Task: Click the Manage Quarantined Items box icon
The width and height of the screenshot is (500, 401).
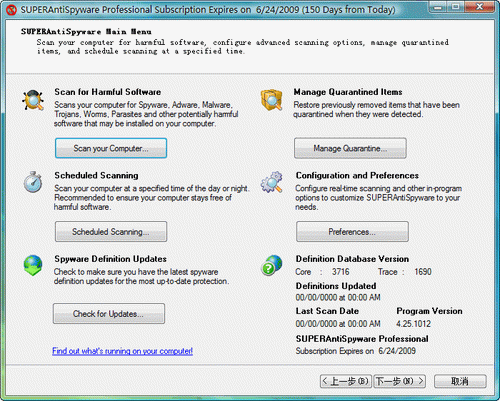Action: (x=272, y=100)
